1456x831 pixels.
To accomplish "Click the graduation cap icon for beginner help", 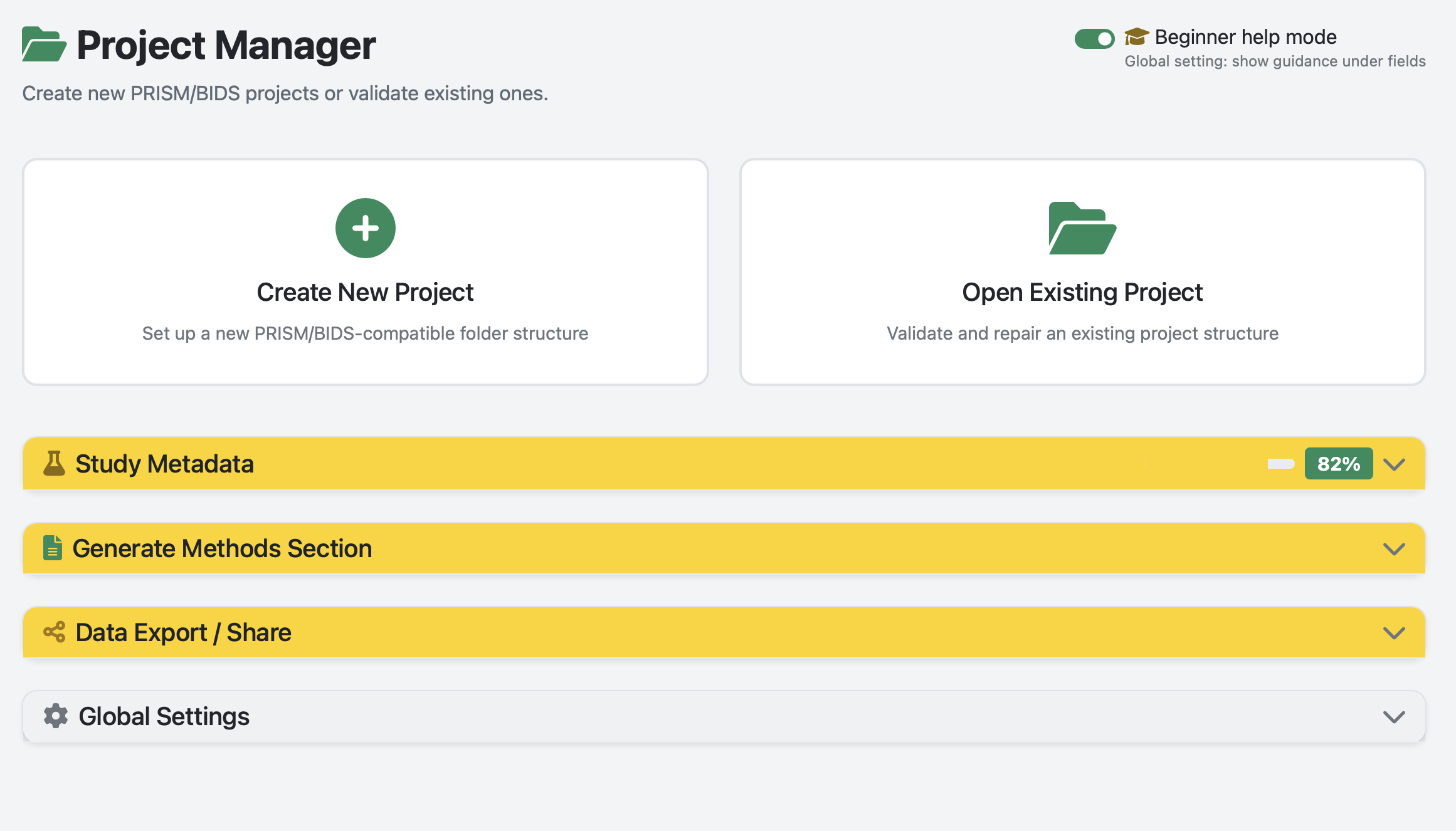I will [x=1136, y=37].
